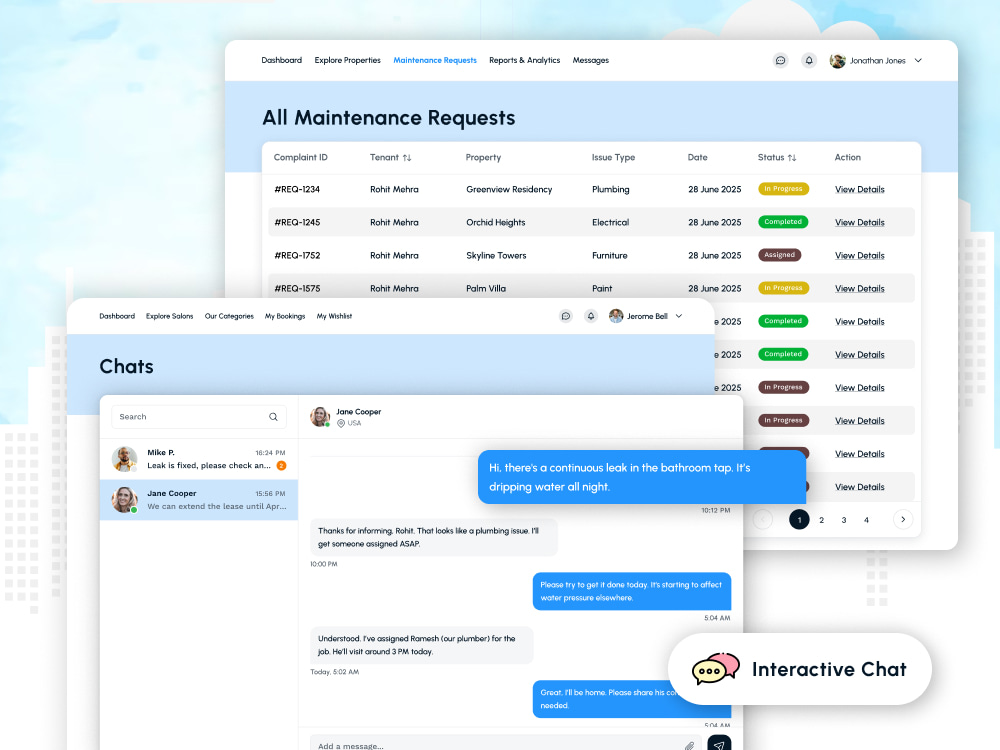
Task: Go to Dashboard in Chats window
Action: pyautogui.click(x=117, y=316)
